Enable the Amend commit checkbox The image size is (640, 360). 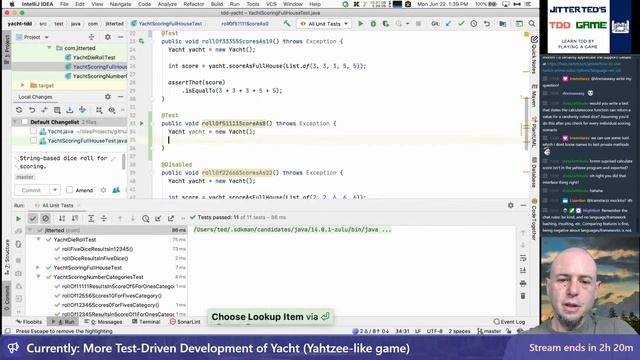coord(69,190)
